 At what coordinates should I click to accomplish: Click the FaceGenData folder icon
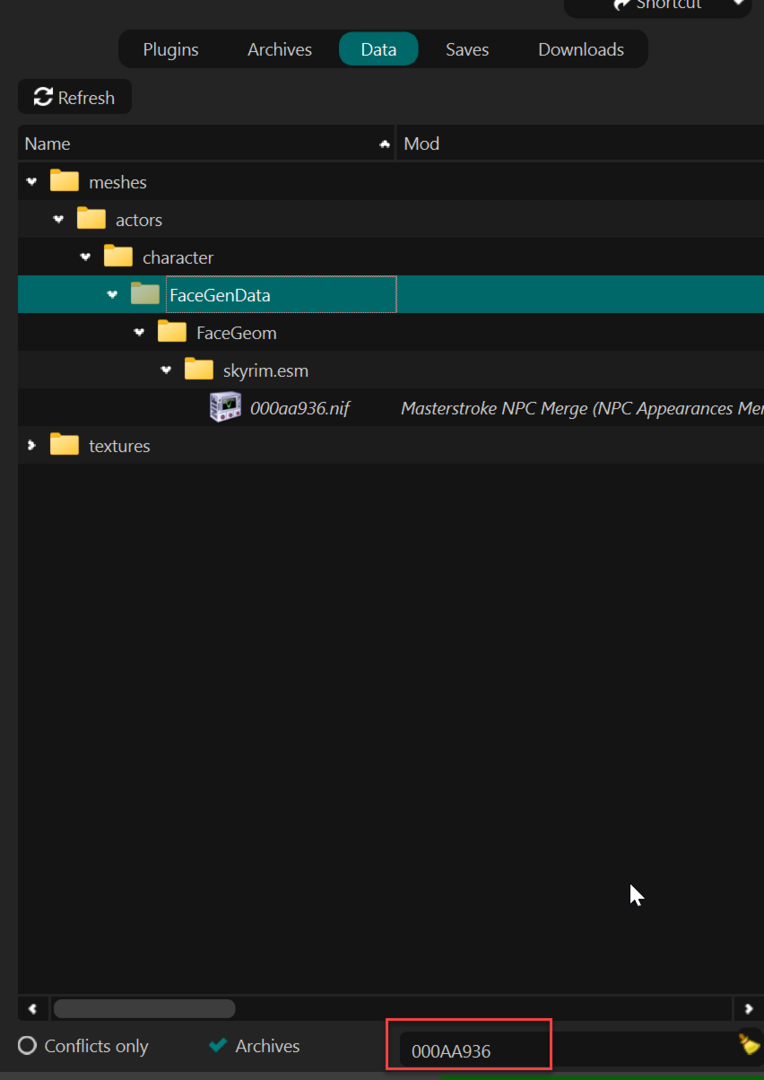[x=145, y=295]
